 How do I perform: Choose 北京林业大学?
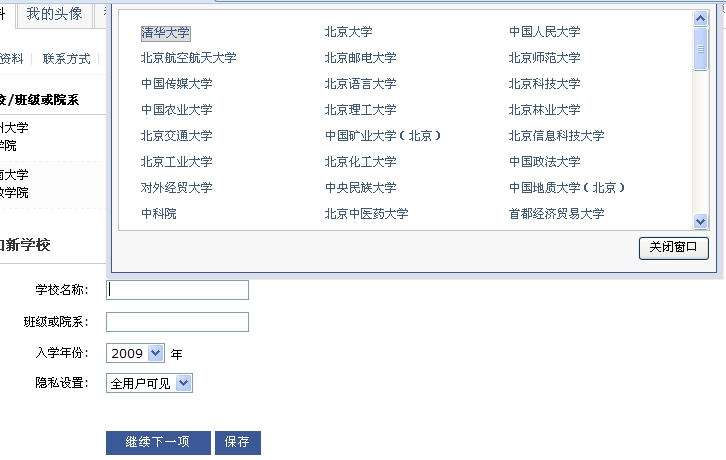point(544,110)
